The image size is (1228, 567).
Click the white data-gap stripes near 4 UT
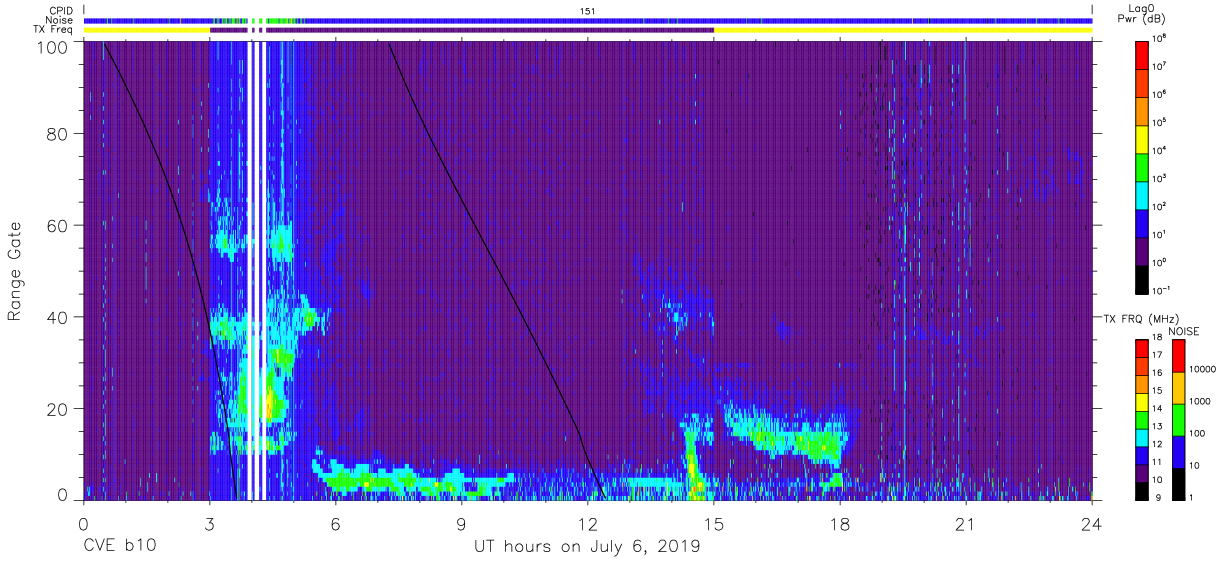click(258, 270)
